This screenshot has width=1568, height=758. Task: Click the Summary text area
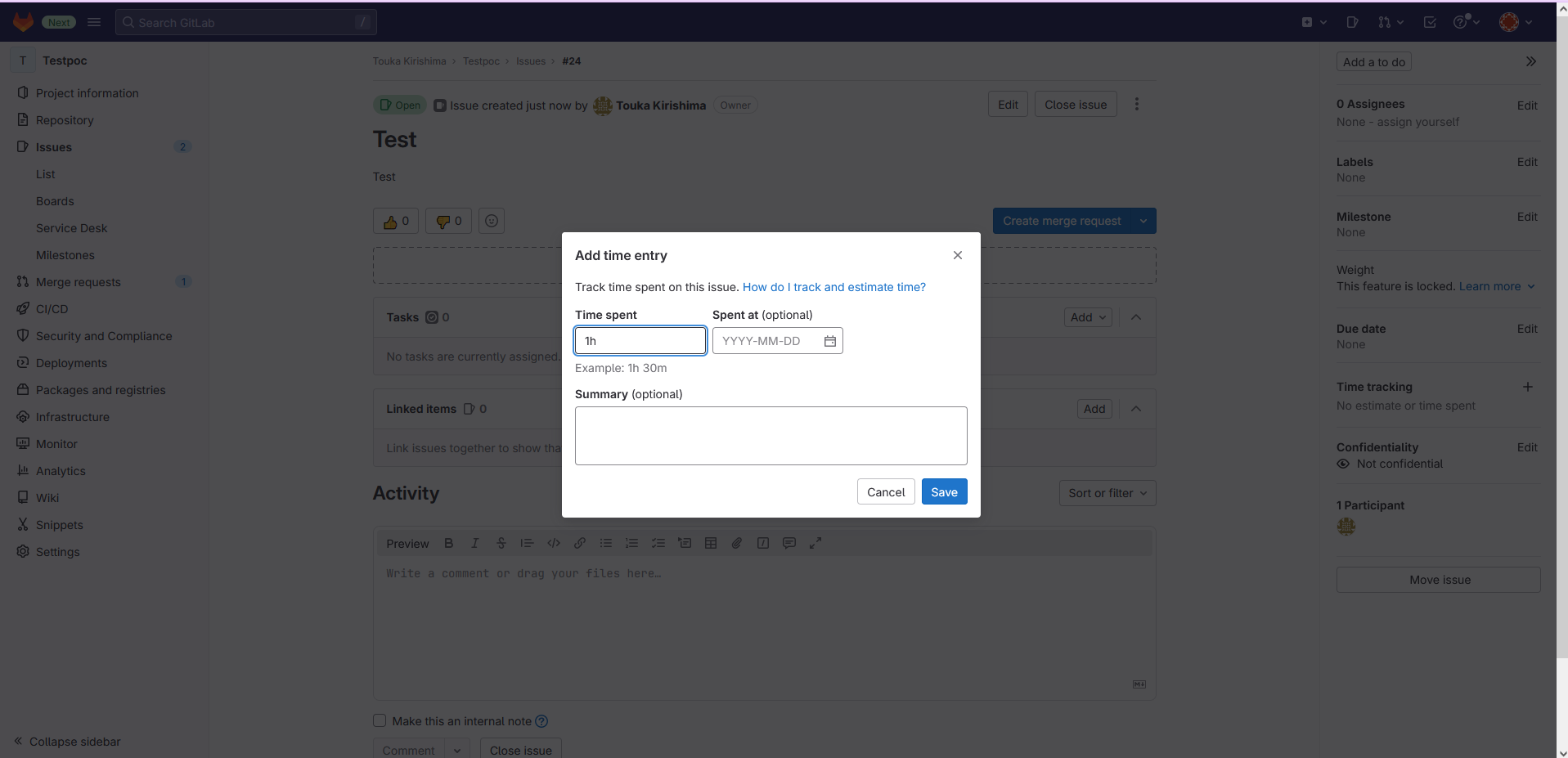pyautogui.click(x=771, y=436)
